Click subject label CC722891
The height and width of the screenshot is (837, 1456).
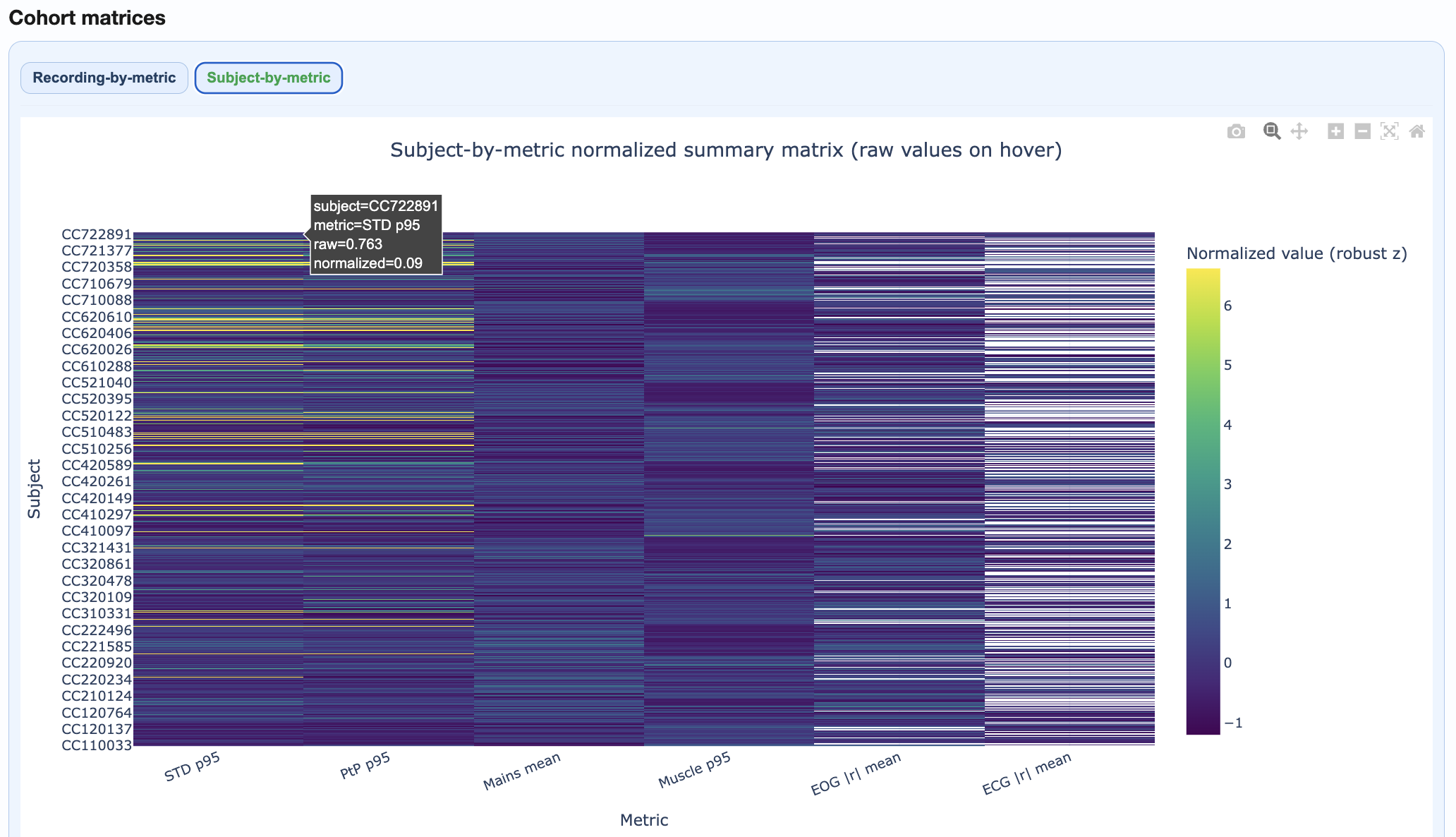tap(97, 234)
